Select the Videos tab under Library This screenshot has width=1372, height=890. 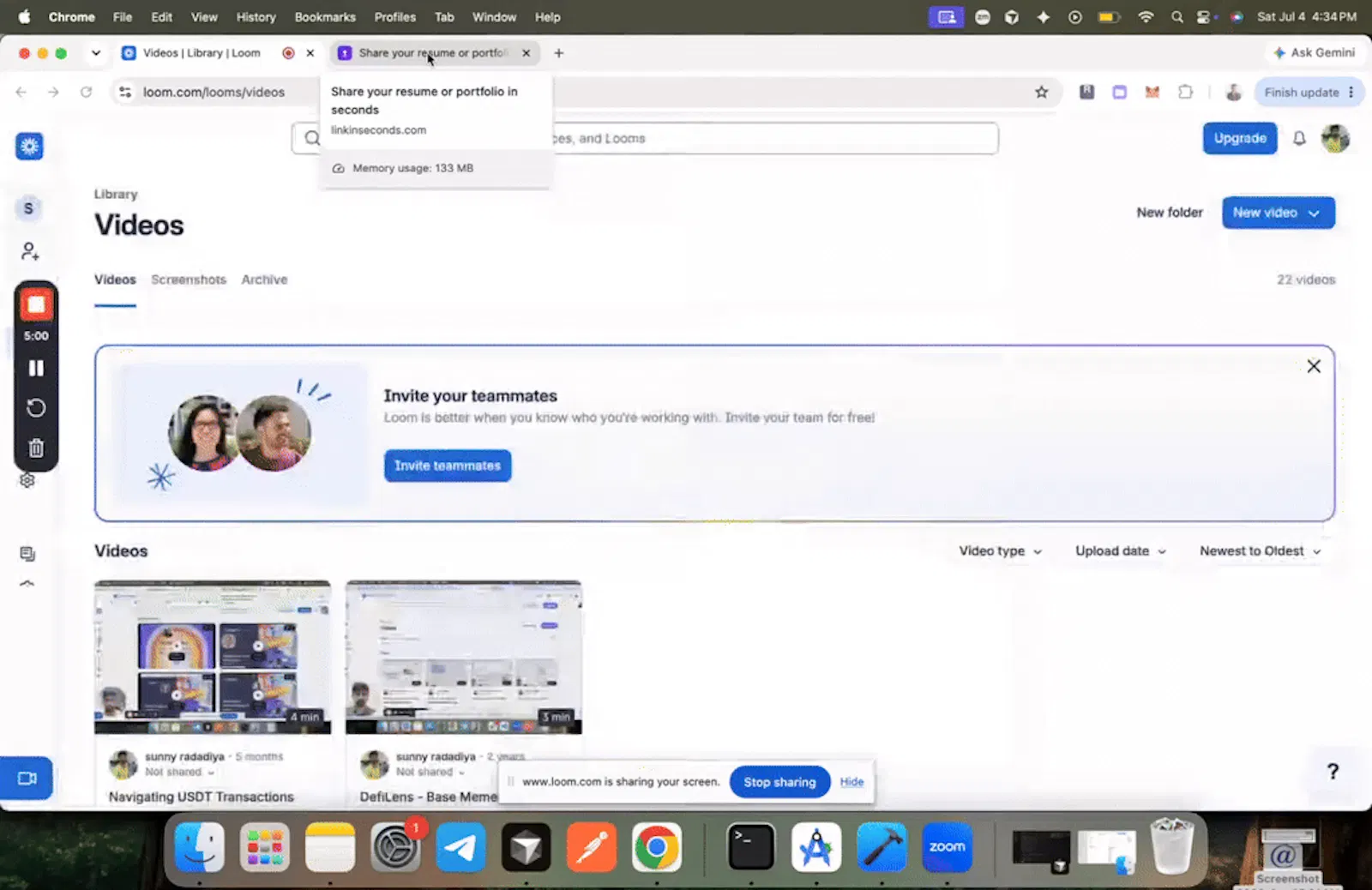click(x=115, y=280)
